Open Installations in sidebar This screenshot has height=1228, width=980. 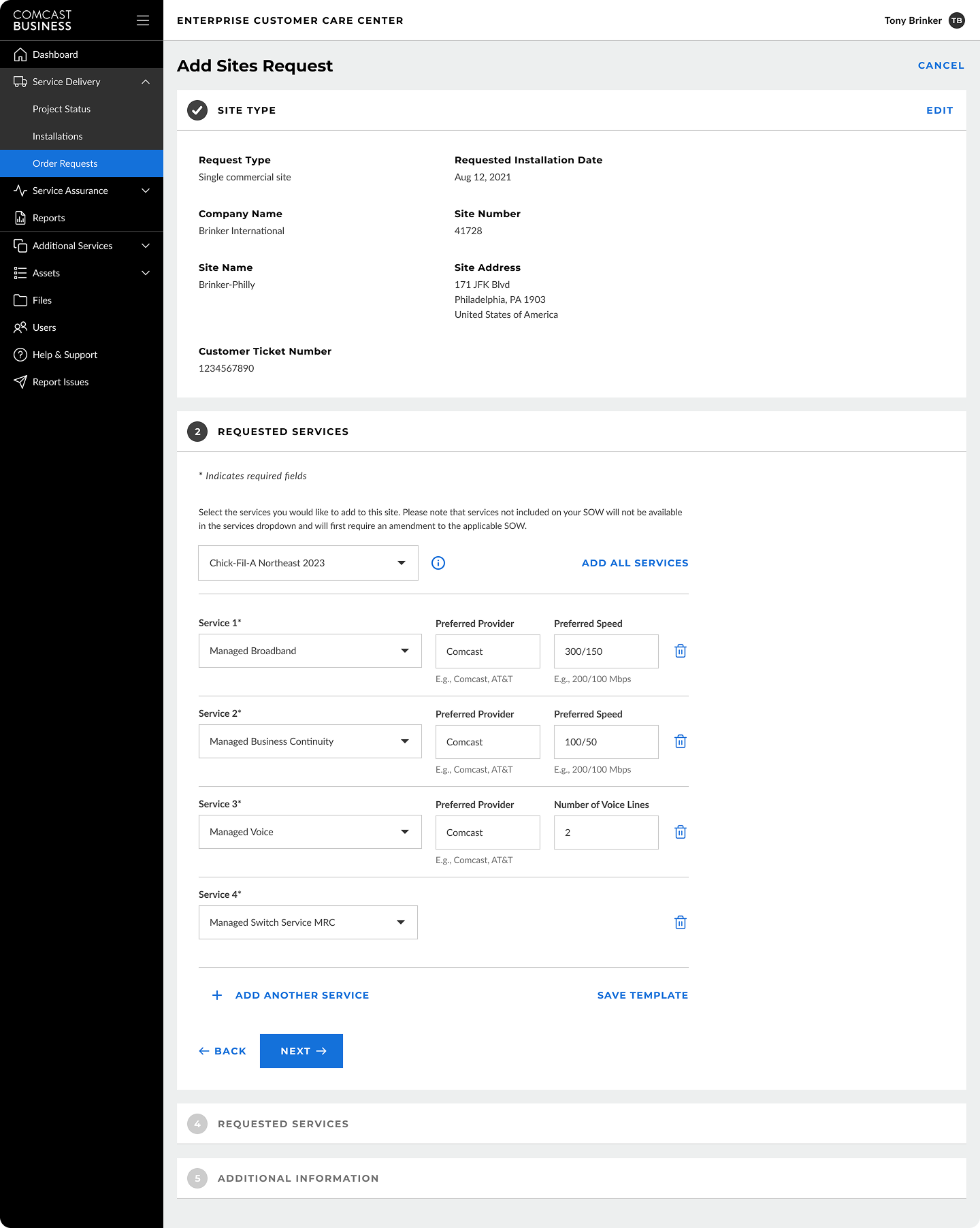click(82, 136)
